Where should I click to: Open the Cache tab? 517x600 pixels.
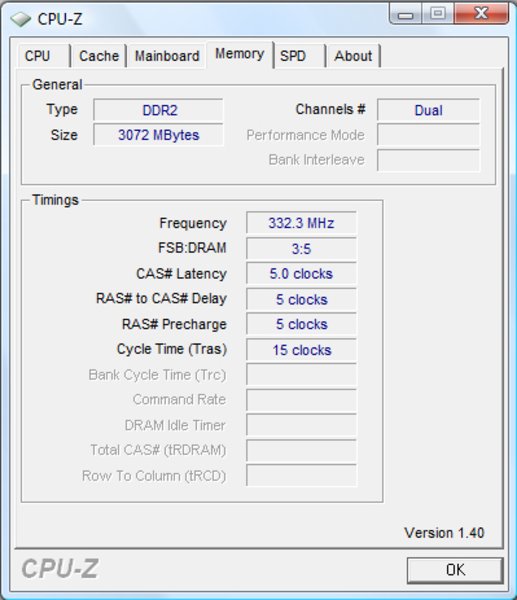[99, 56]
